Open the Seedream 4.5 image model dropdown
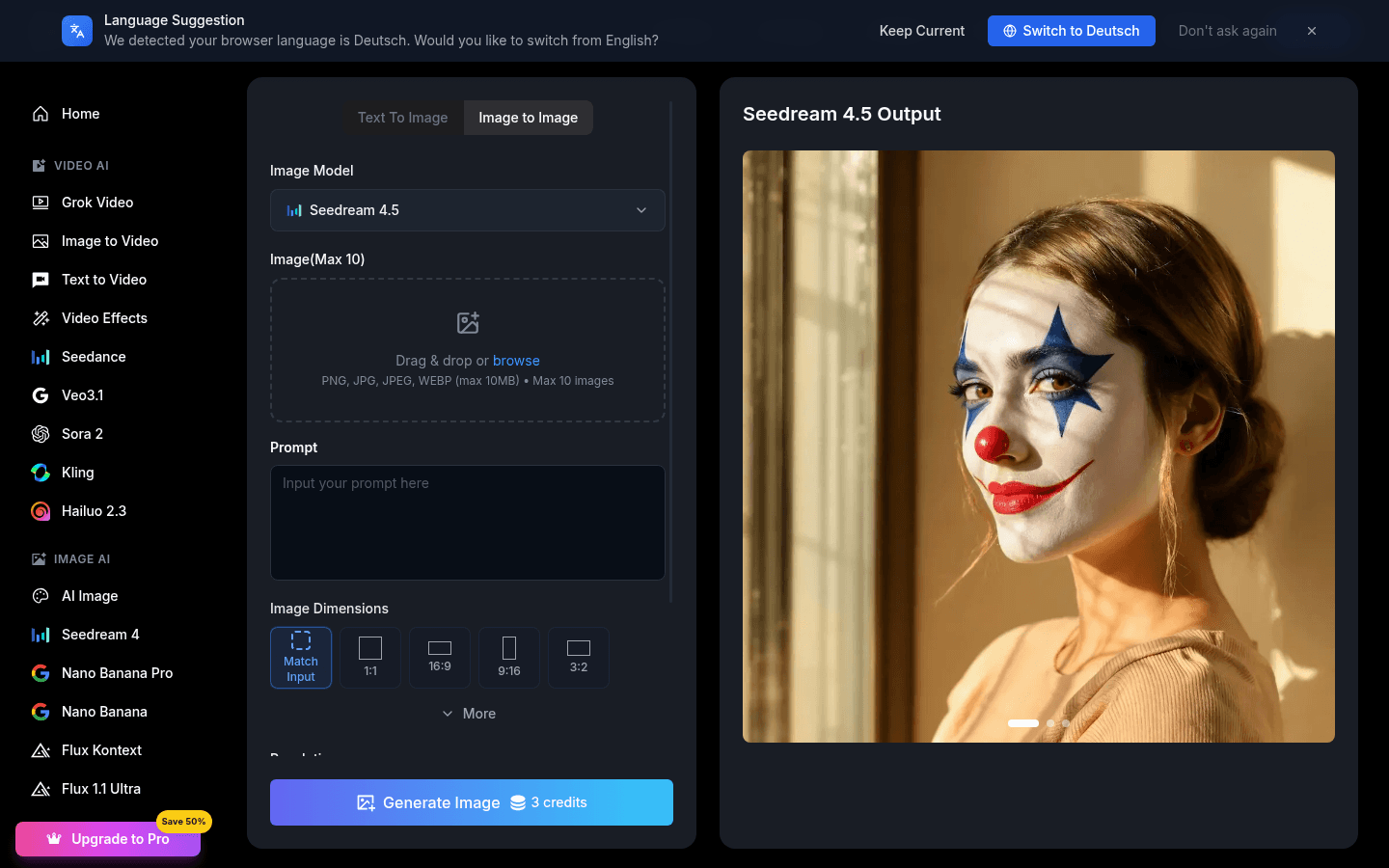This screenshot has height=868, width=1389. (468, 210)
